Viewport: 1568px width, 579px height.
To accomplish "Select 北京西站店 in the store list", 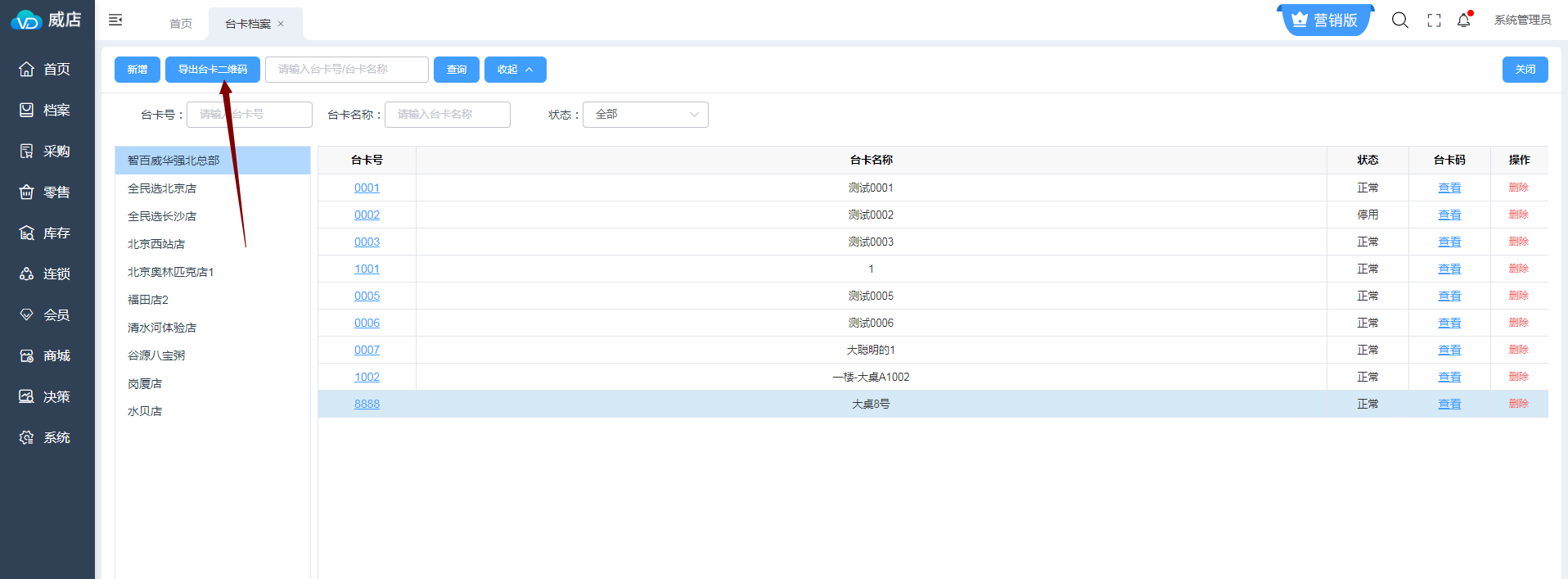I will (x=156, y=244).
